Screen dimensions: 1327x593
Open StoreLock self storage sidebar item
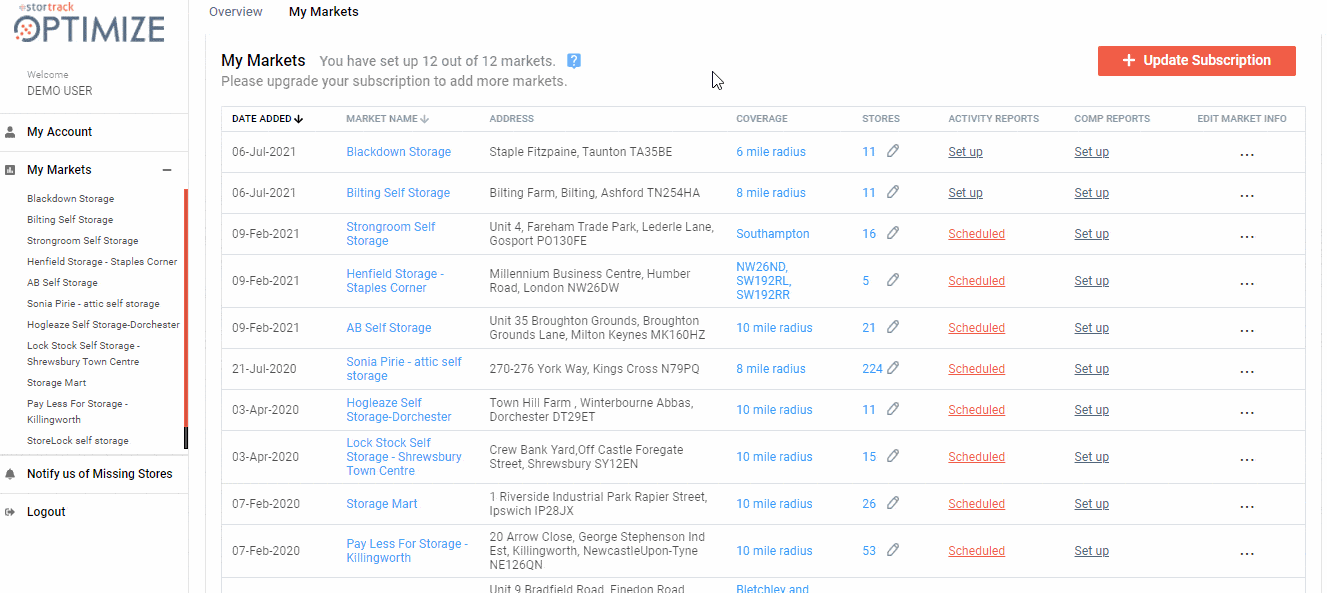click(78, 441)
